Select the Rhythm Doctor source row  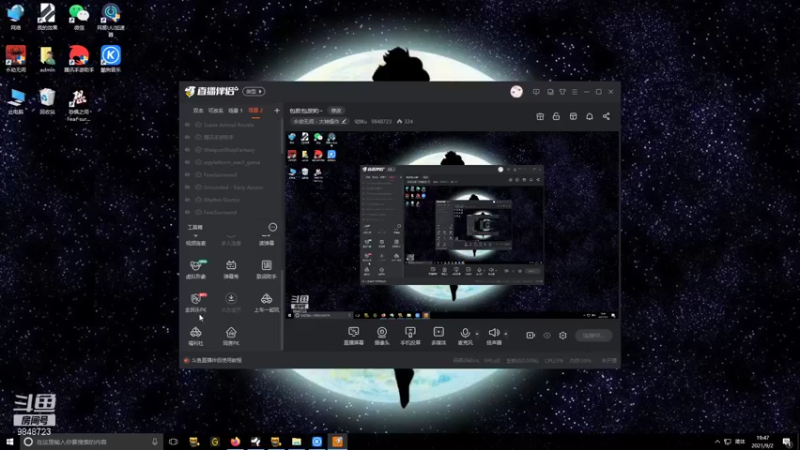231,200
